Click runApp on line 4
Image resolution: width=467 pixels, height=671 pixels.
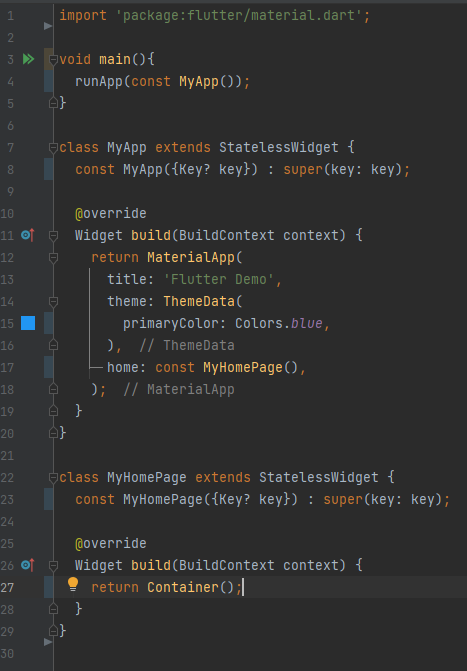pyautogui.click(x=99, y=81)
